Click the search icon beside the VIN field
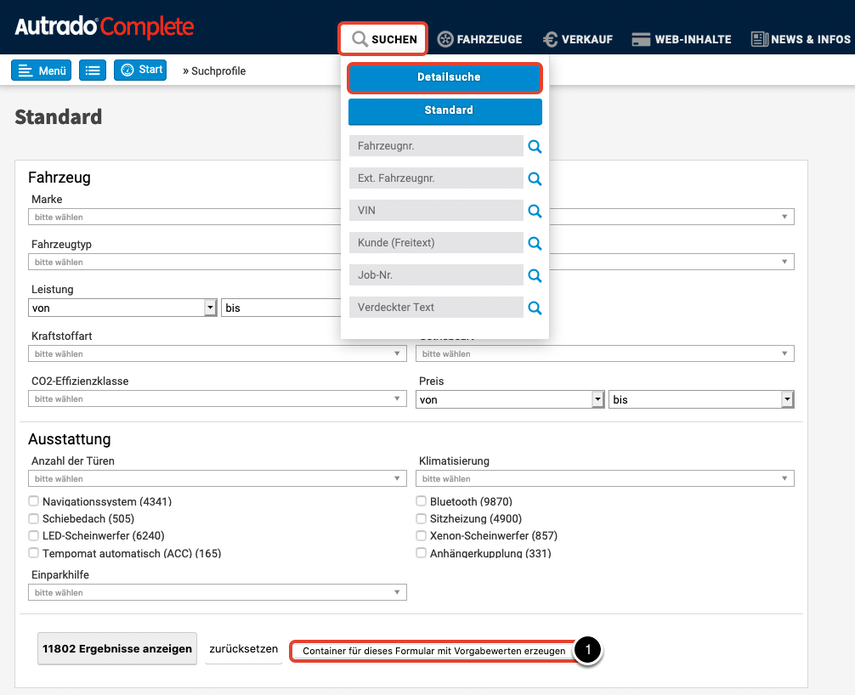This screenshot has height=695, width=855. coord(535,211)
